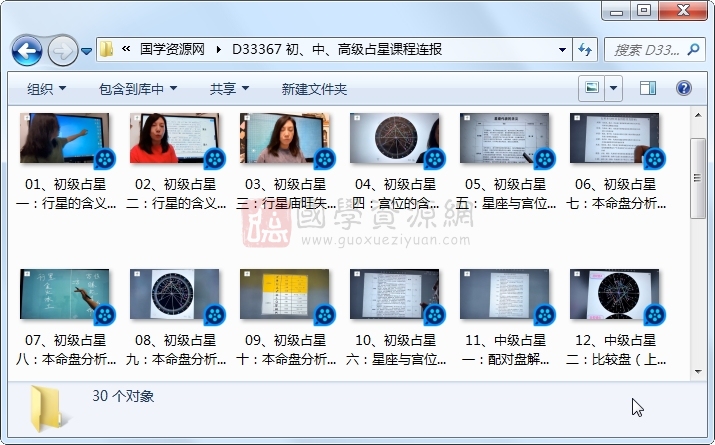
Task: Click 新建文件夹 button
Action: click(x=314, y=89)
